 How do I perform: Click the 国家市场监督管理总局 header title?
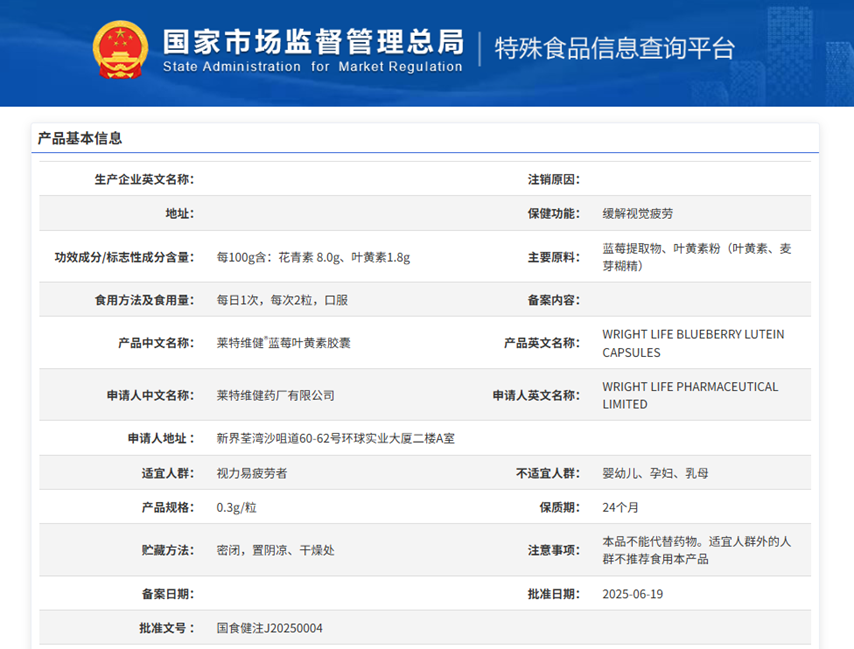(313, 41)
